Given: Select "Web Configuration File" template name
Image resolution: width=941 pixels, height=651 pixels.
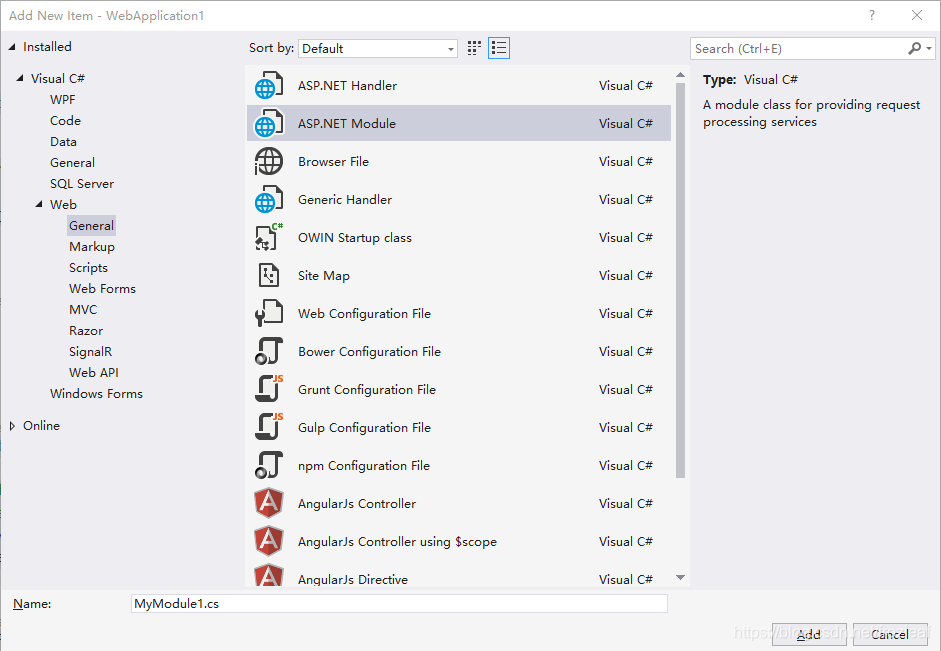Looking at the screenshot, I should click(364, 314).
